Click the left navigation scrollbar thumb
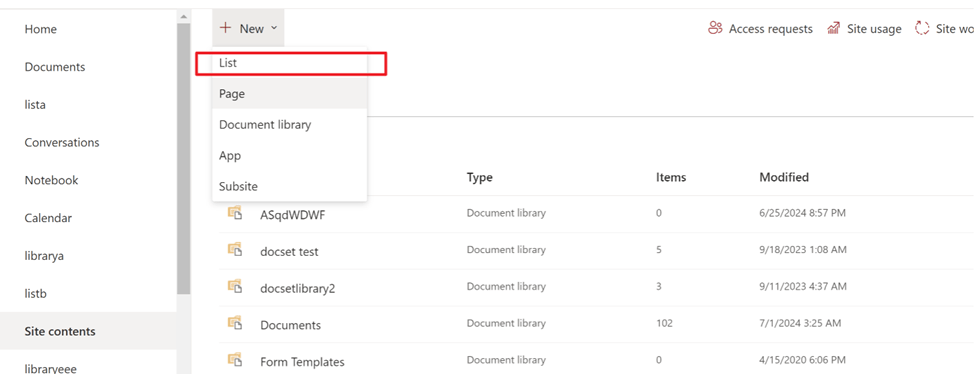The width and height of the screenshot is (975, 374). click(183, 159)
